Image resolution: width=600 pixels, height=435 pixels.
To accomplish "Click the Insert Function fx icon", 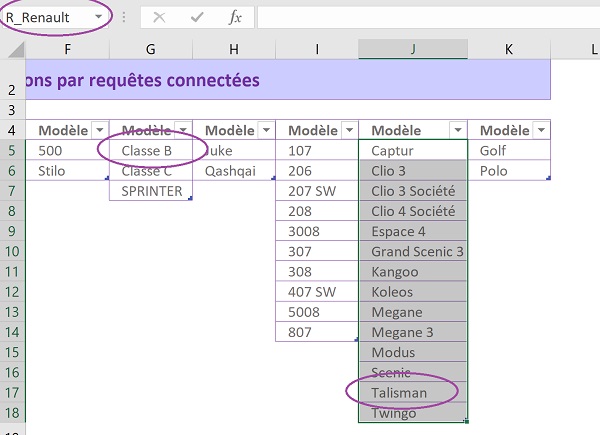I will [235, 17].
